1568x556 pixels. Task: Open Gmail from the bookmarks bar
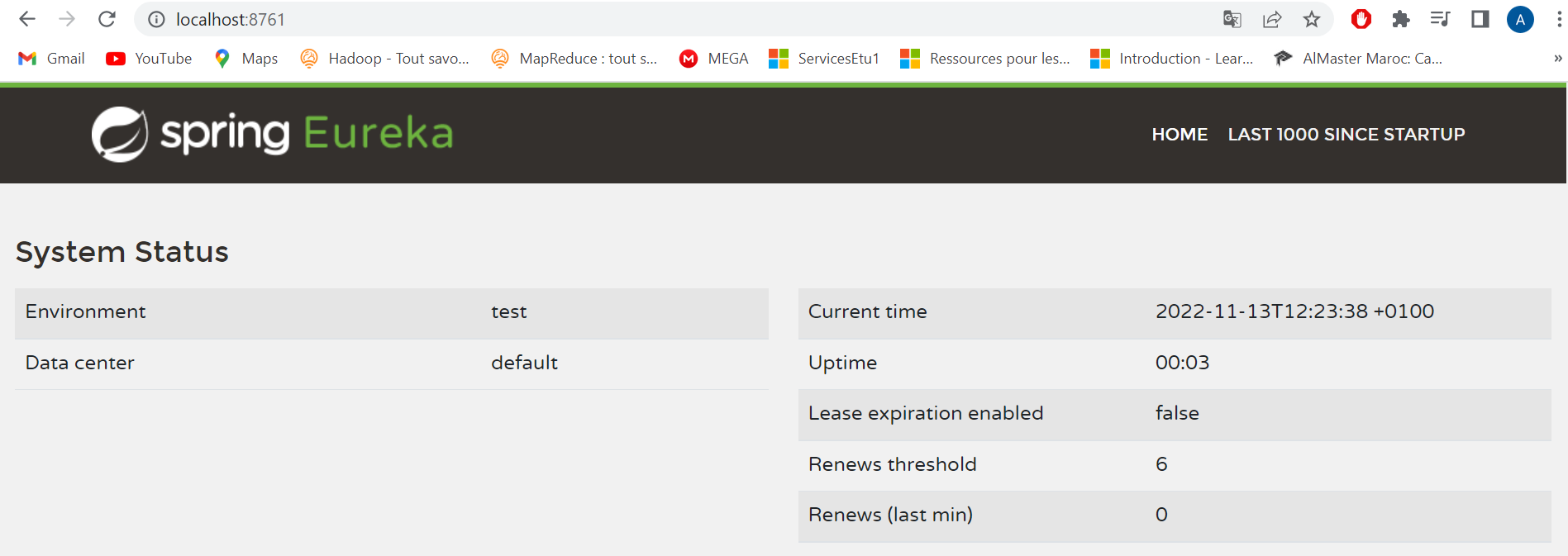[x=51, y=58]
